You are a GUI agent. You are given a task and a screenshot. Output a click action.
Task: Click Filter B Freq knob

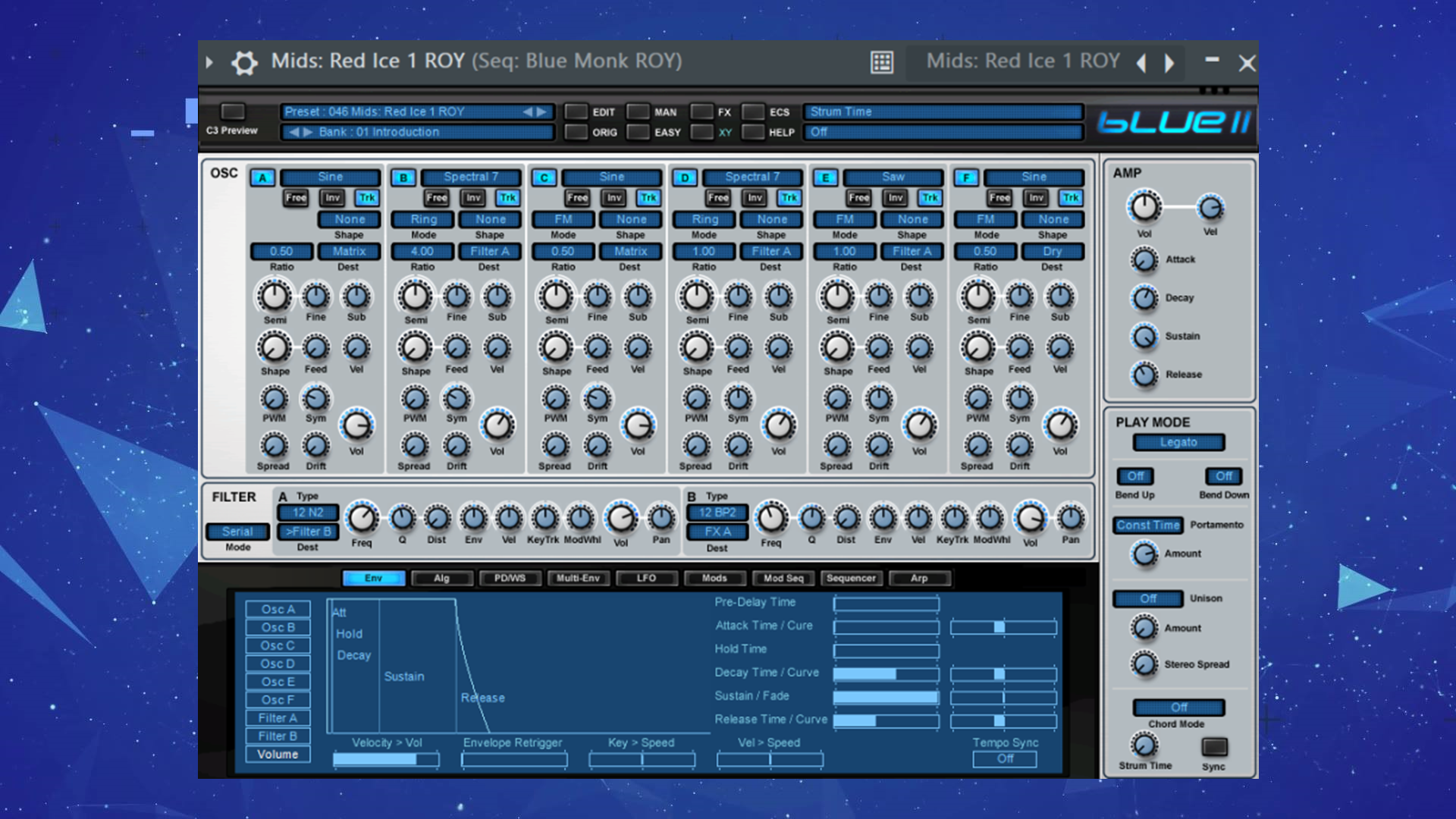(x=771, y=519)
